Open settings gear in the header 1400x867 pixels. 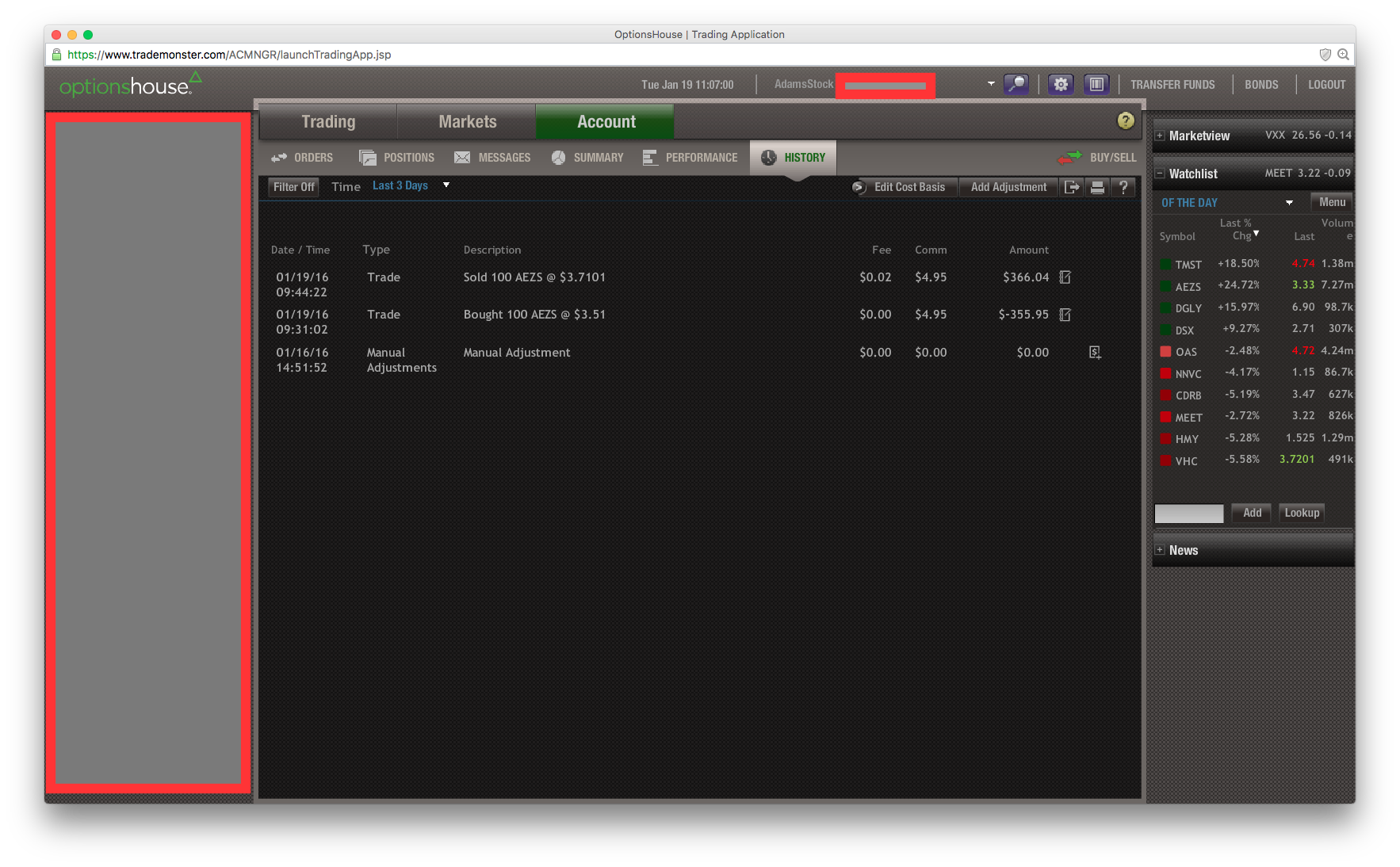(1061, 84)
